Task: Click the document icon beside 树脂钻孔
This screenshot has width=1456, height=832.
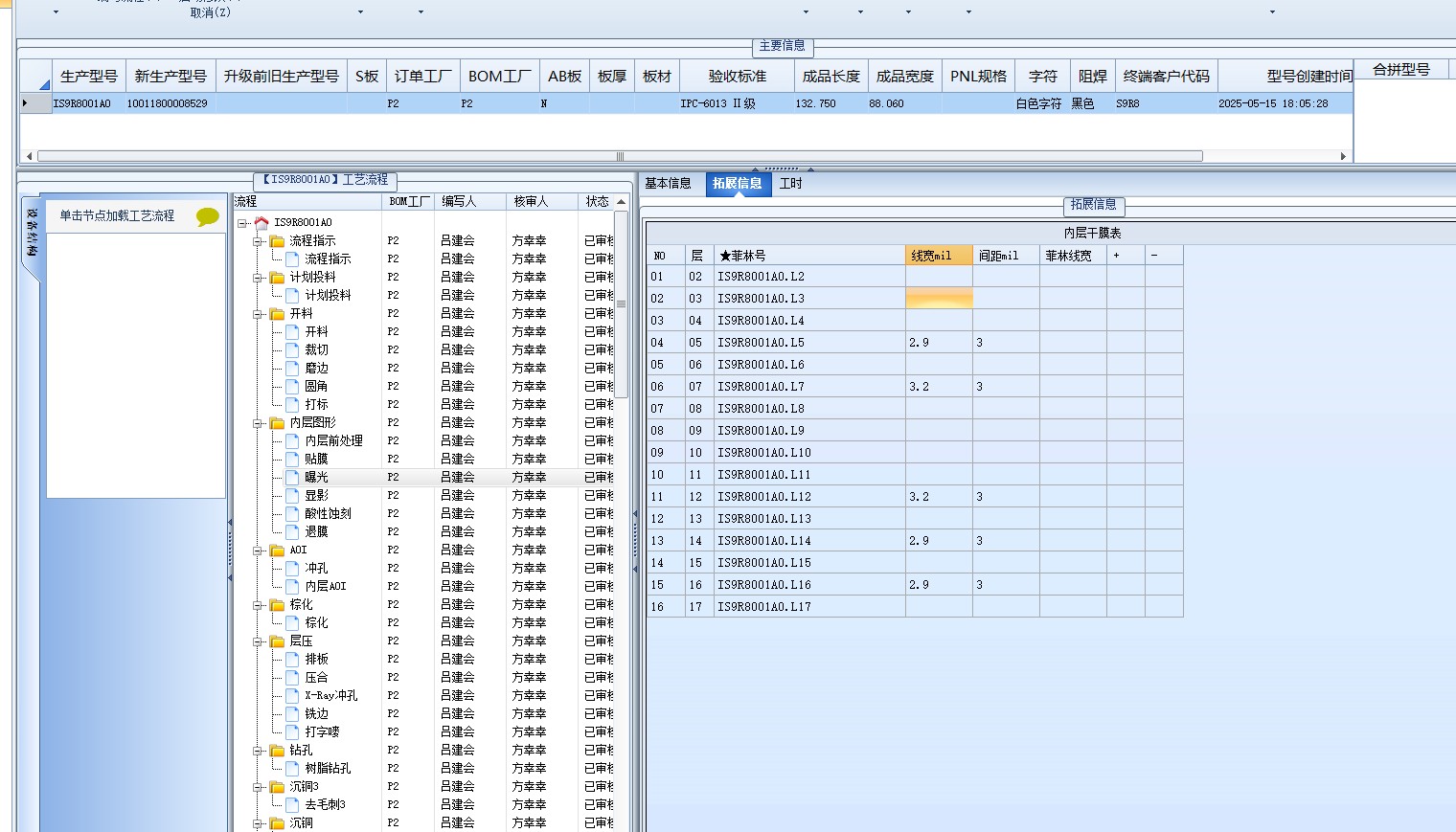Action: click(x=292, y=768)
